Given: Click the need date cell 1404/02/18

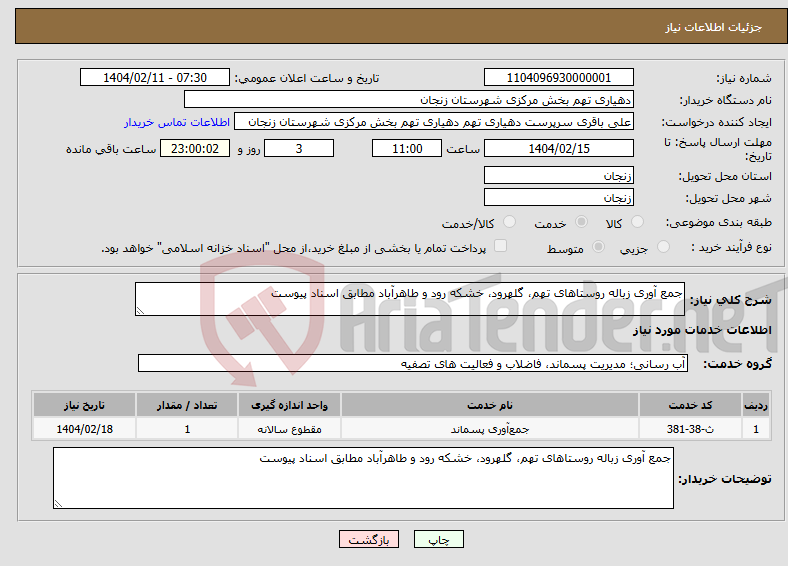Looking at the screenshot, I should 84,429.
